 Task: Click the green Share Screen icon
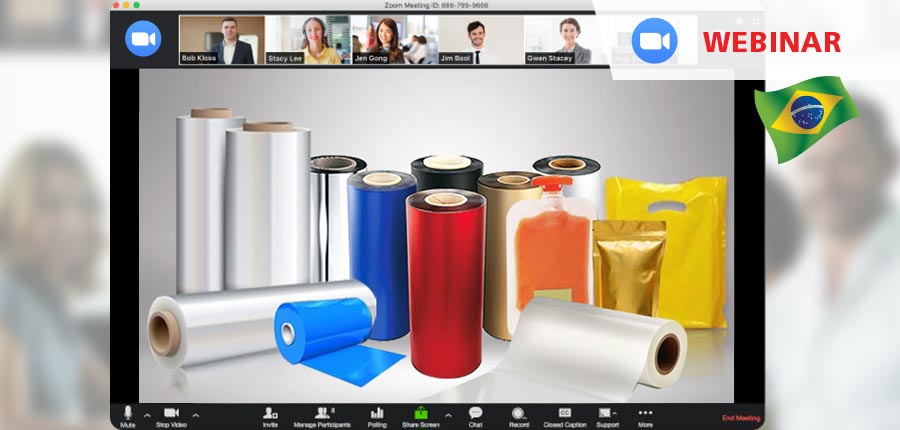421,413
